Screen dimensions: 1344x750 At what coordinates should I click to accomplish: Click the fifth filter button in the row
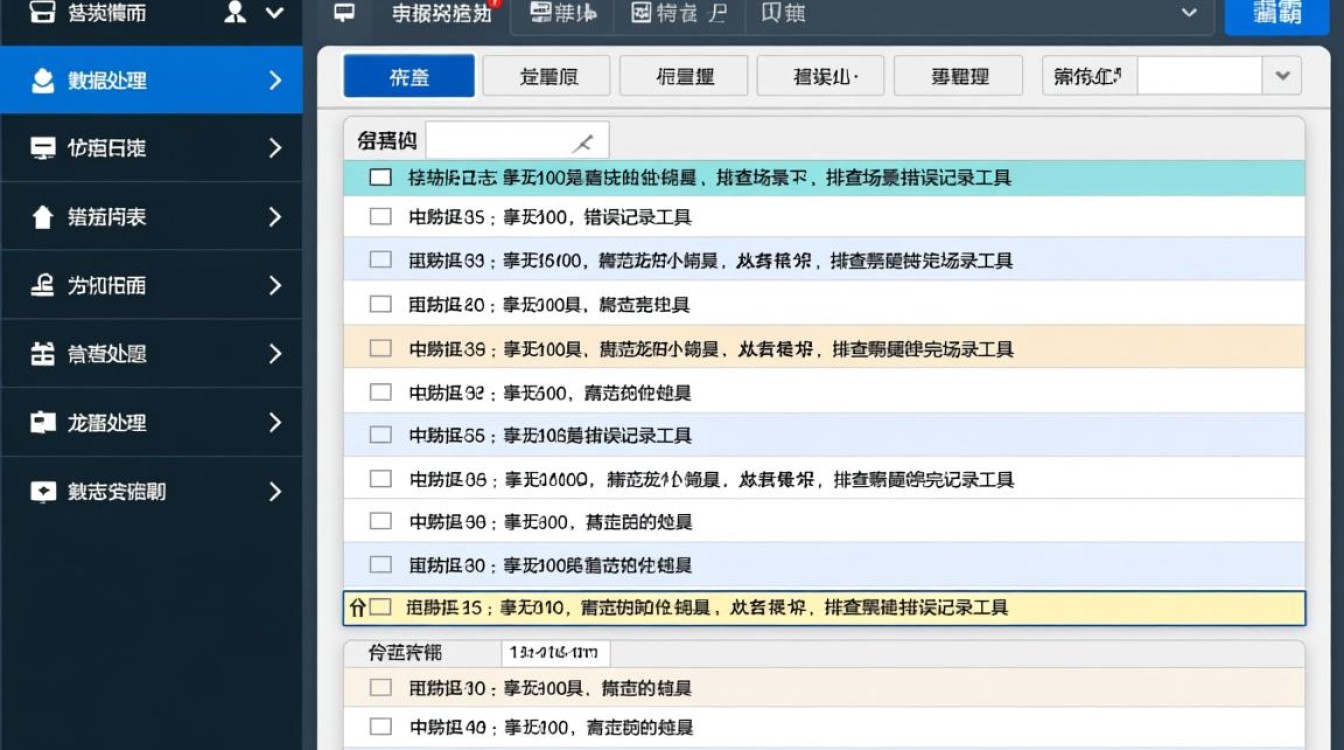pos(958,74)
